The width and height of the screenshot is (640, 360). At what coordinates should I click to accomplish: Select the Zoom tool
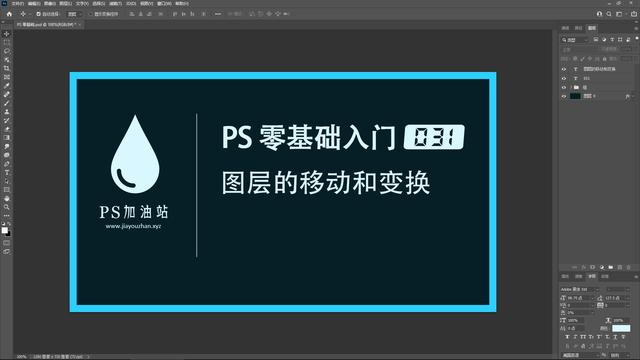(7, 207)
